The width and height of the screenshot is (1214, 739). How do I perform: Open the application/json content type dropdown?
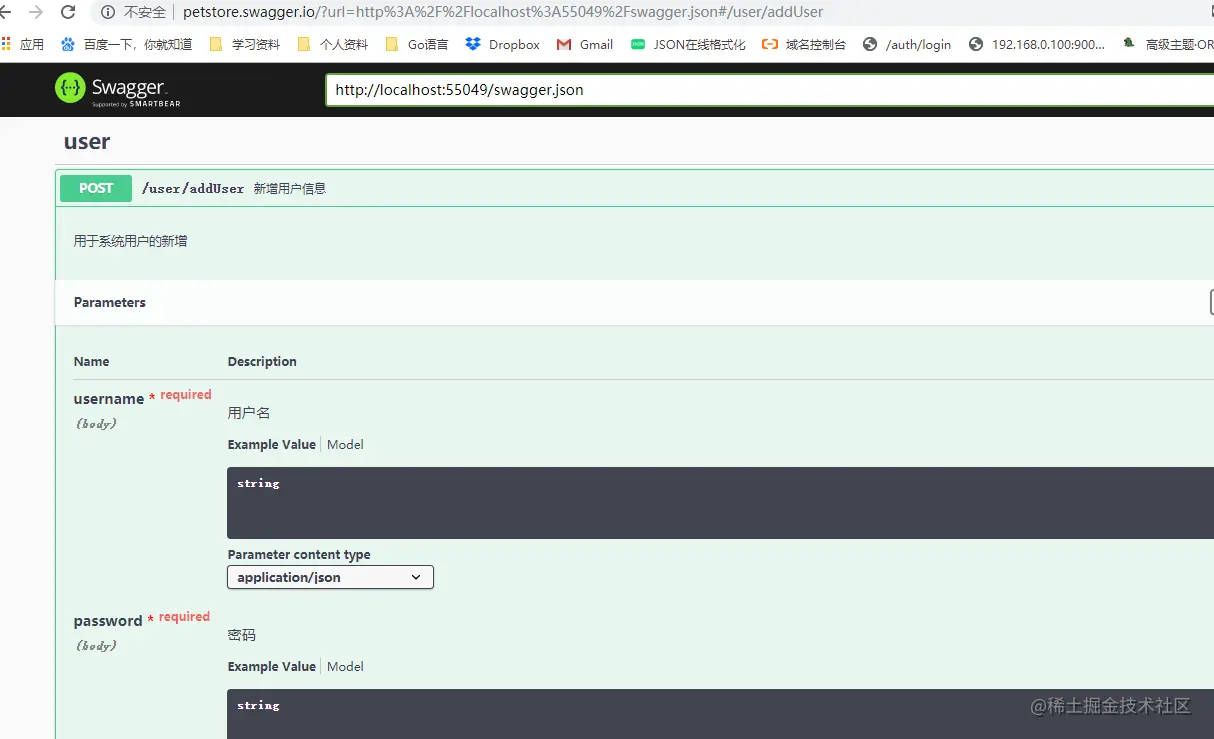point(330,577)
